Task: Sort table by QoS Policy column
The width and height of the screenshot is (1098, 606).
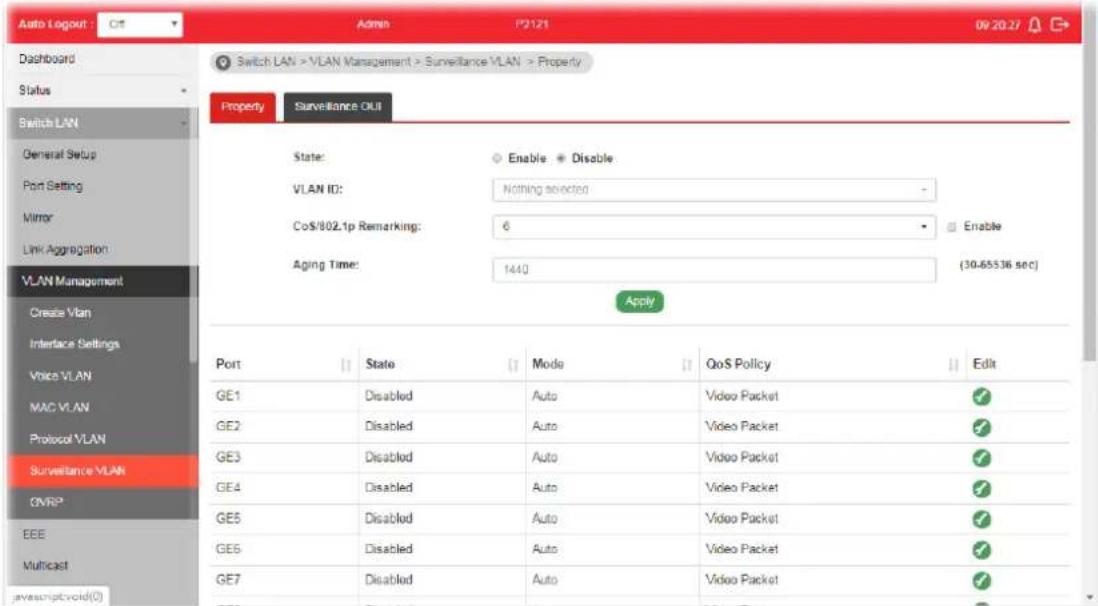Action: [953, 365]
